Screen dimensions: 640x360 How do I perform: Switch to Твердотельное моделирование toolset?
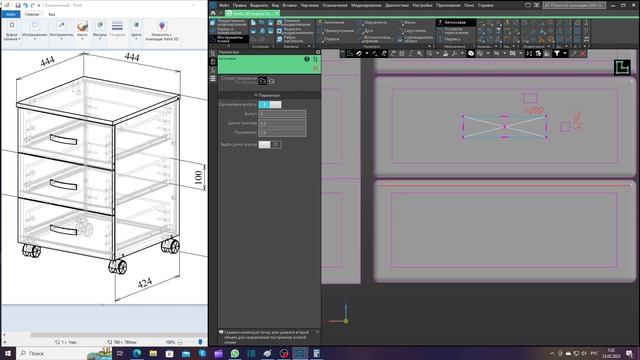229,22
